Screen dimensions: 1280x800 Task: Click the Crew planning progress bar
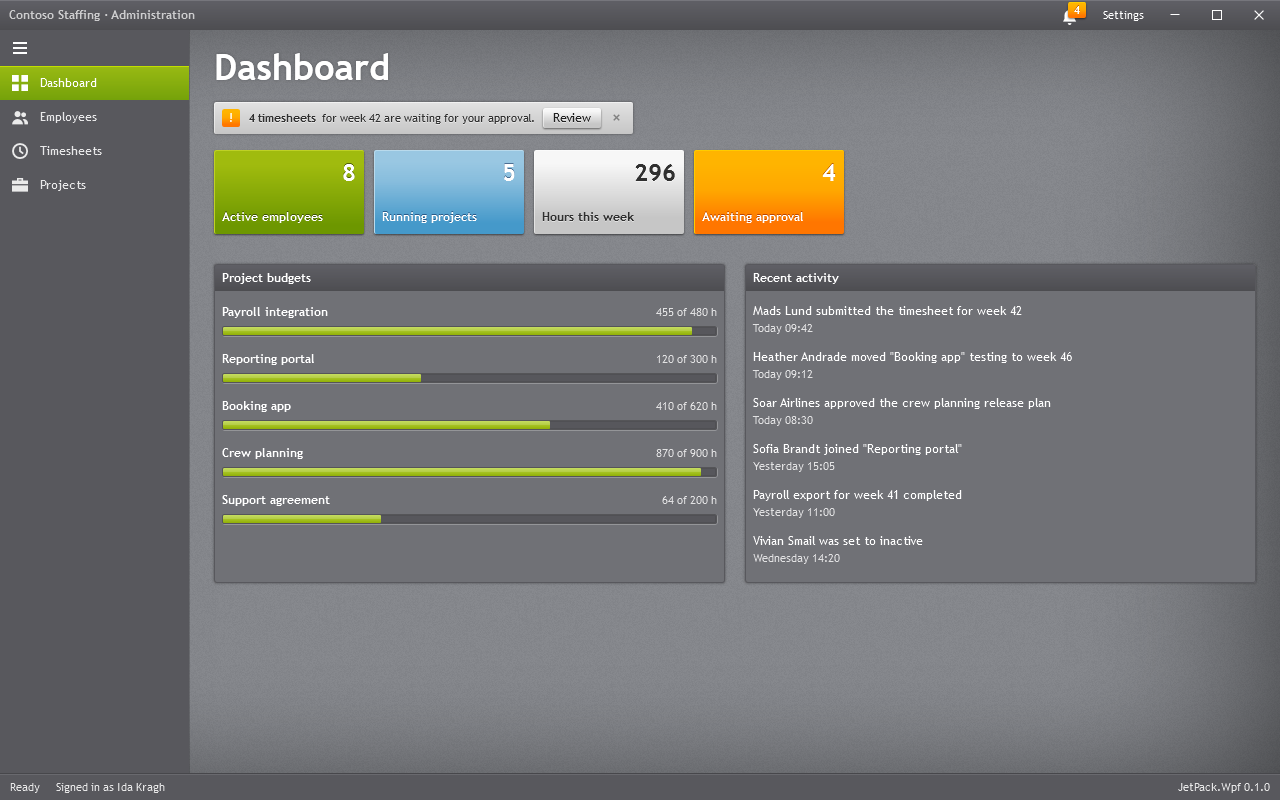pos(469,472)
